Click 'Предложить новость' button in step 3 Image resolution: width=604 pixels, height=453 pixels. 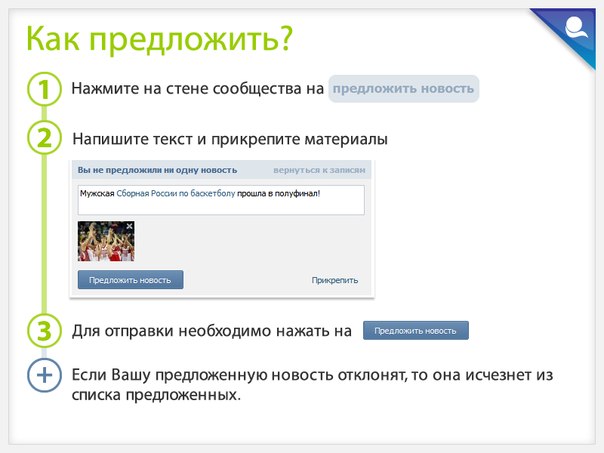(416, 331)
